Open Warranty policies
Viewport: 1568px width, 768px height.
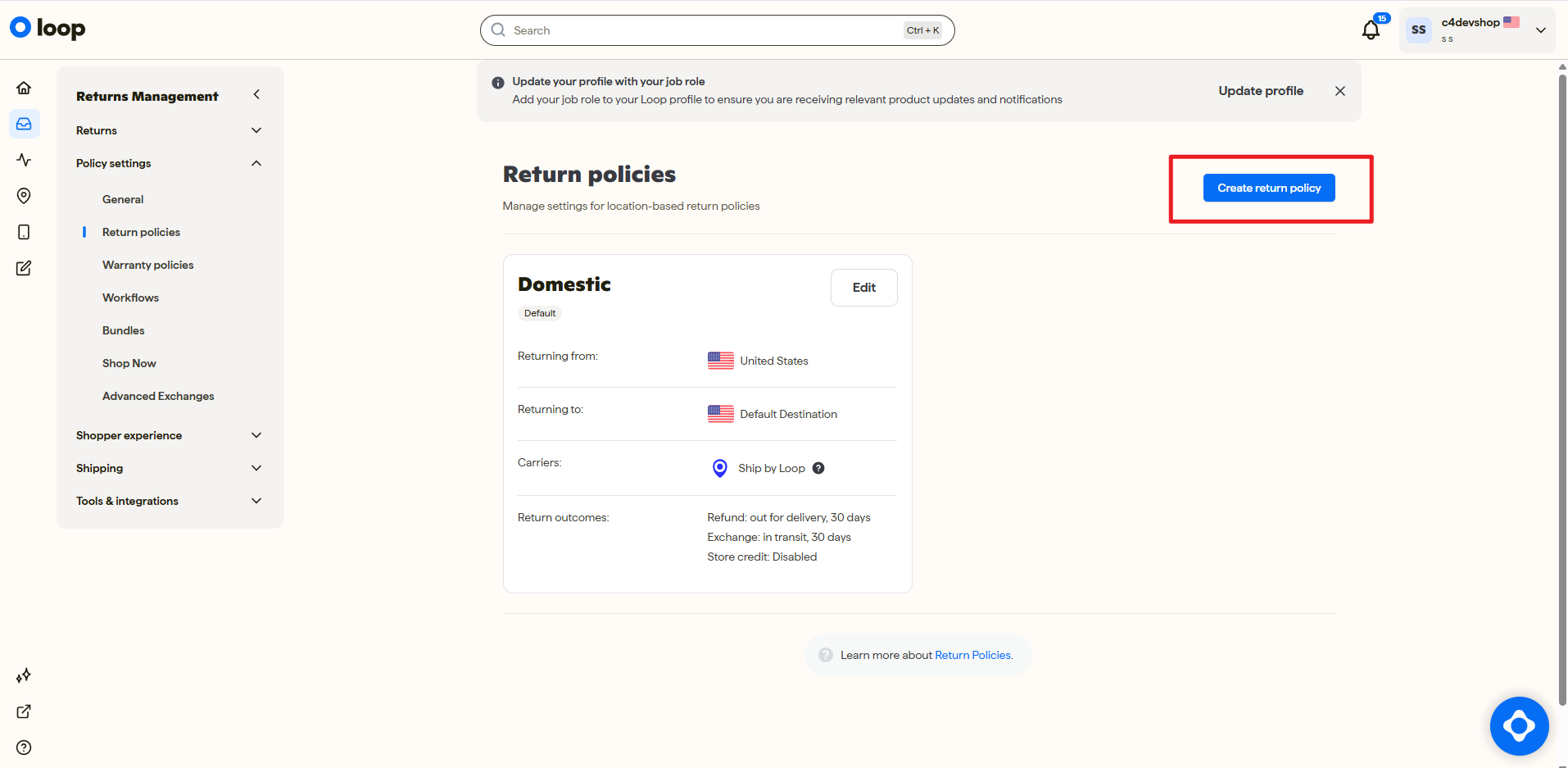point(148,265)
